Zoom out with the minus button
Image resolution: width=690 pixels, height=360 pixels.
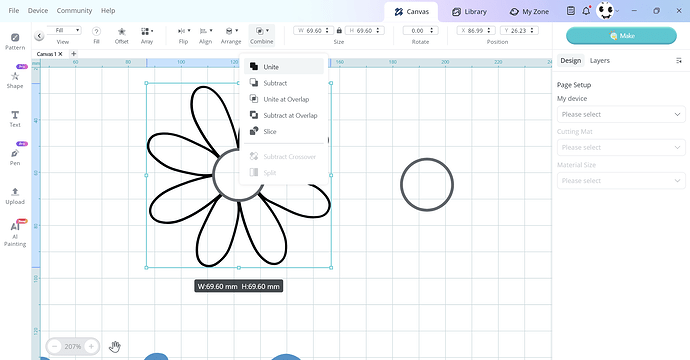click(55, 346)
